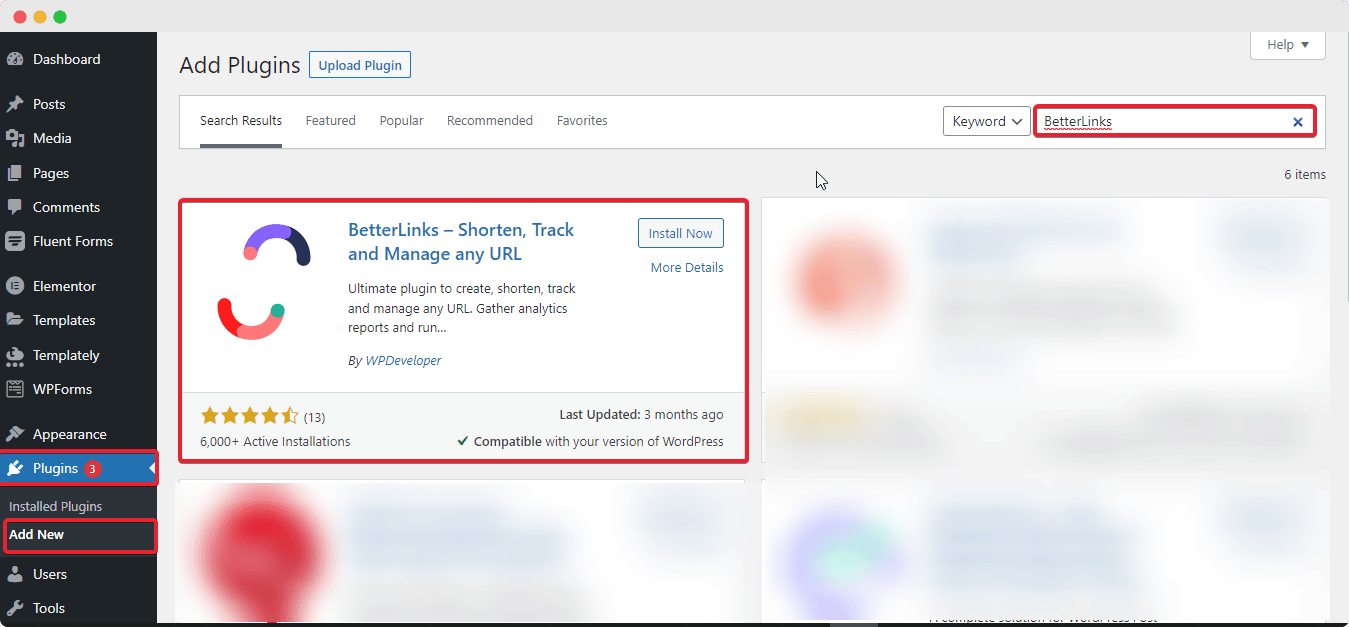Visit the WPDeveloper author link
This screenshot has height=627, width=1349.
point(403,360)
